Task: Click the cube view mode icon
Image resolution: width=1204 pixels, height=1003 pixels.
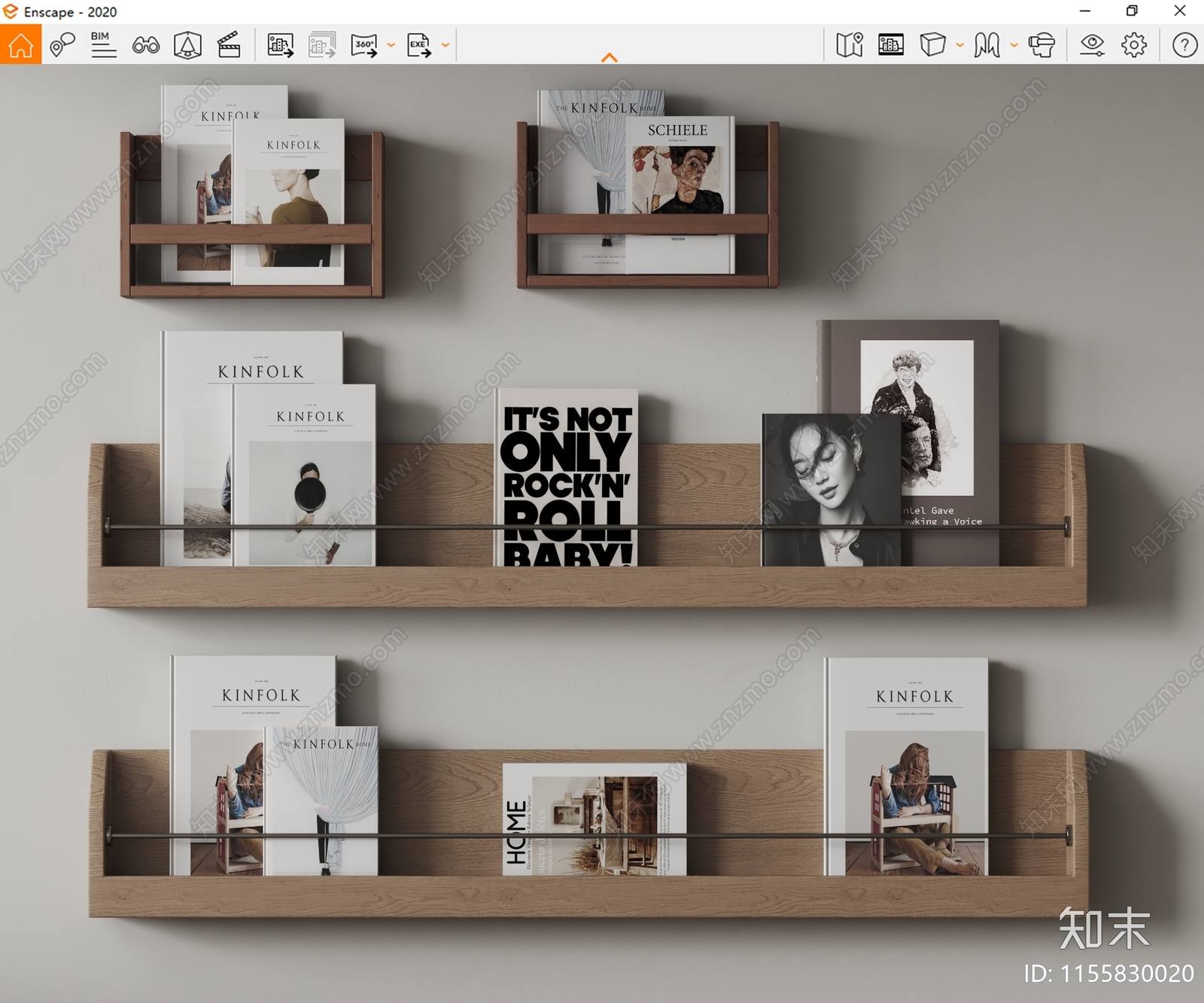Action: 933,45
